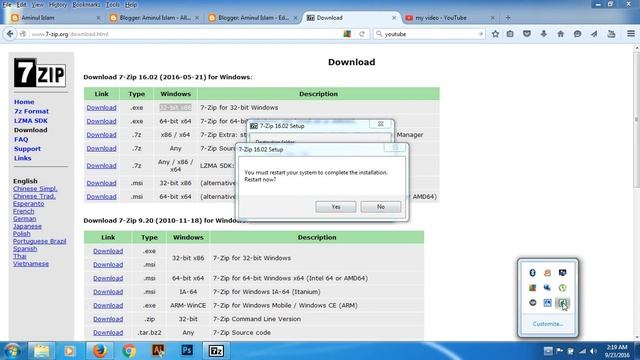
Task: Switch language to Vietnamese
Action: coord(31,264)
